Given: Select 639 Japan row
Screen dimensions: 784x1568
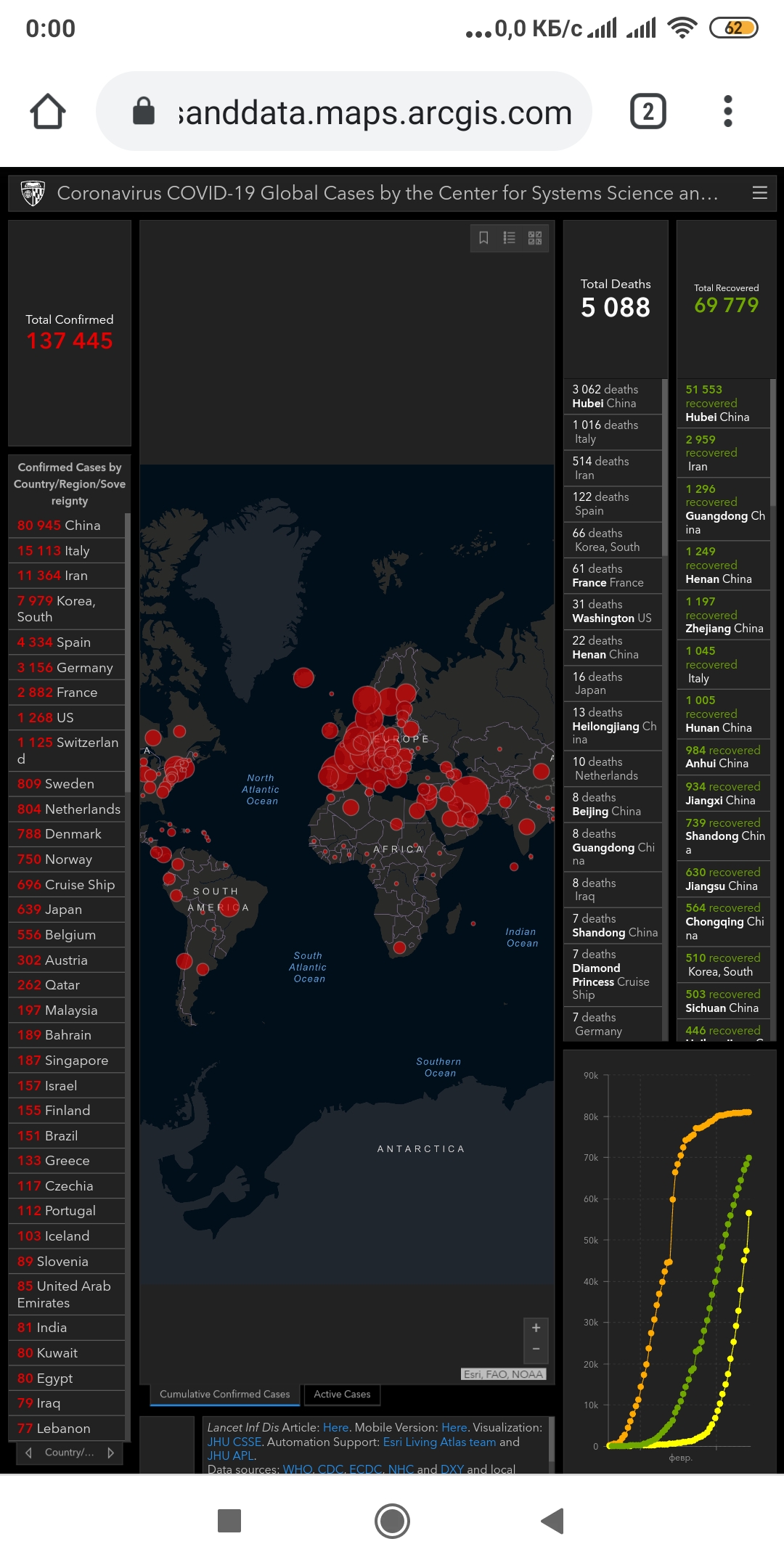Looking at the screenshot, I should (67, 910).
